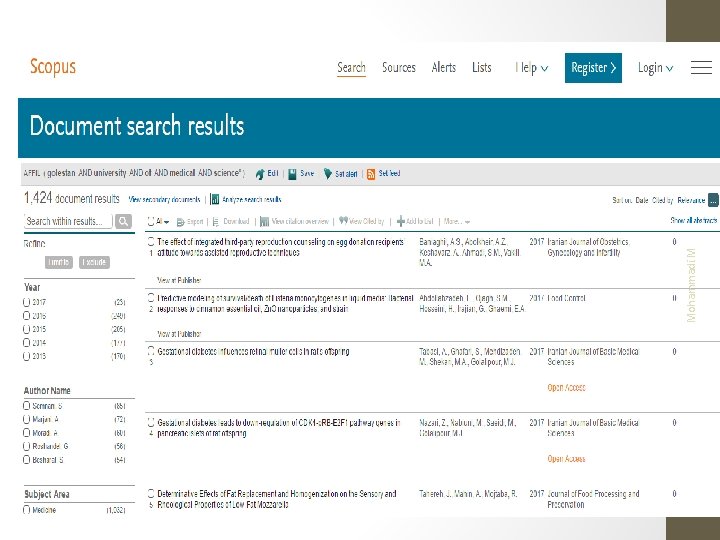
Task: Click the View citation overview icon
Action: (x=264, y=222)
